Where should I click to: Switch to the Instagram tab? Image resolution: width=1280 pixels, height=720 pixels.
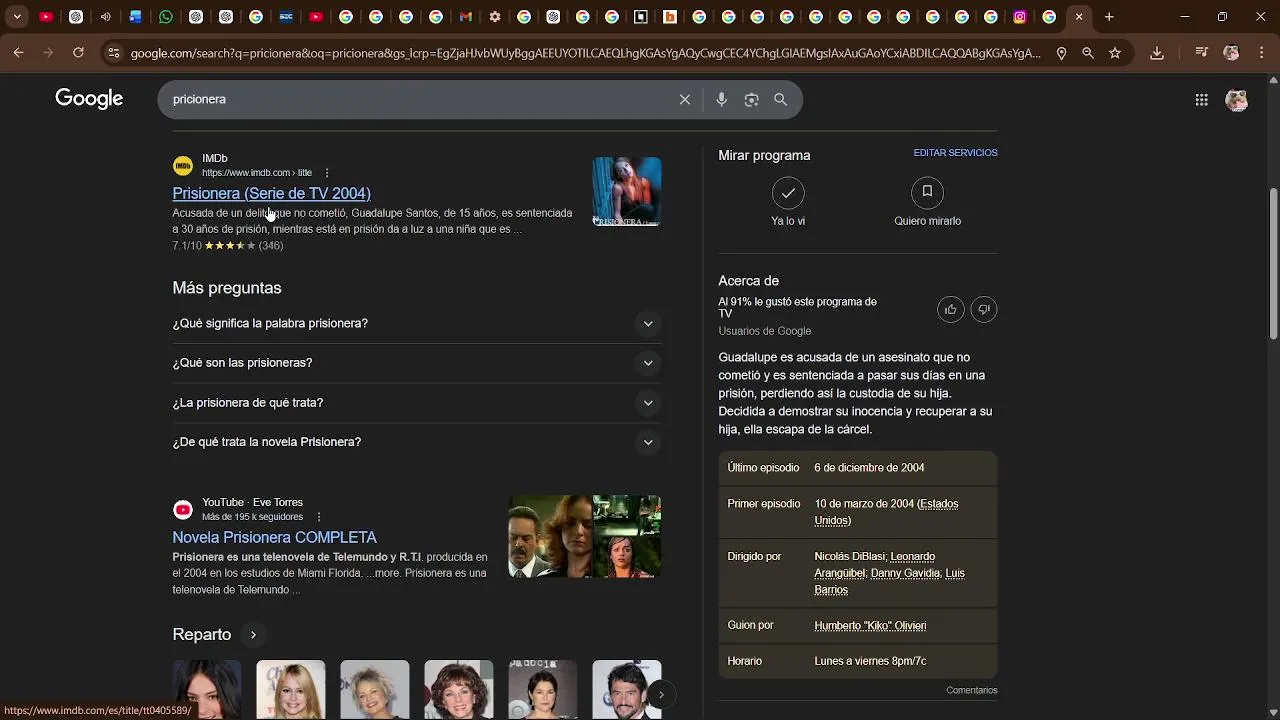pos(1020,17)
